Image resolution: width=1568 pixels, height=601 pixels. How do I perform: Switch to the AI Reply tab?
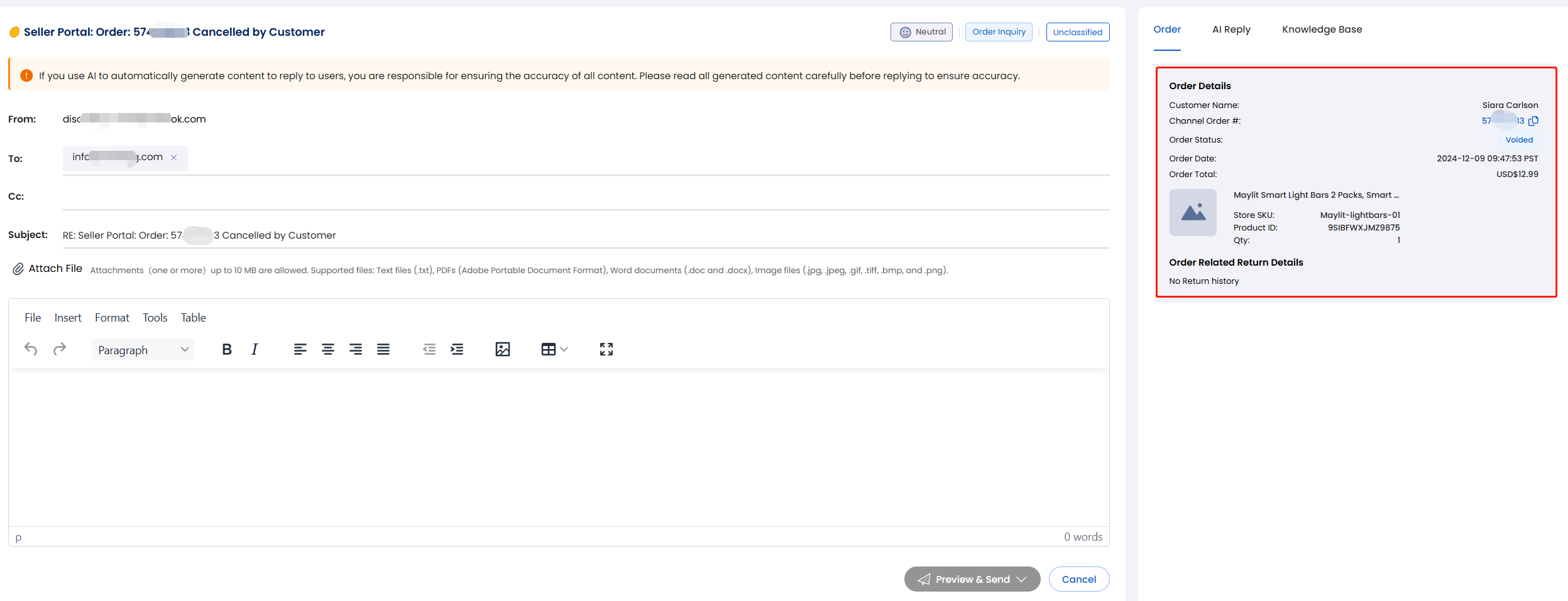click(1231, 30)
